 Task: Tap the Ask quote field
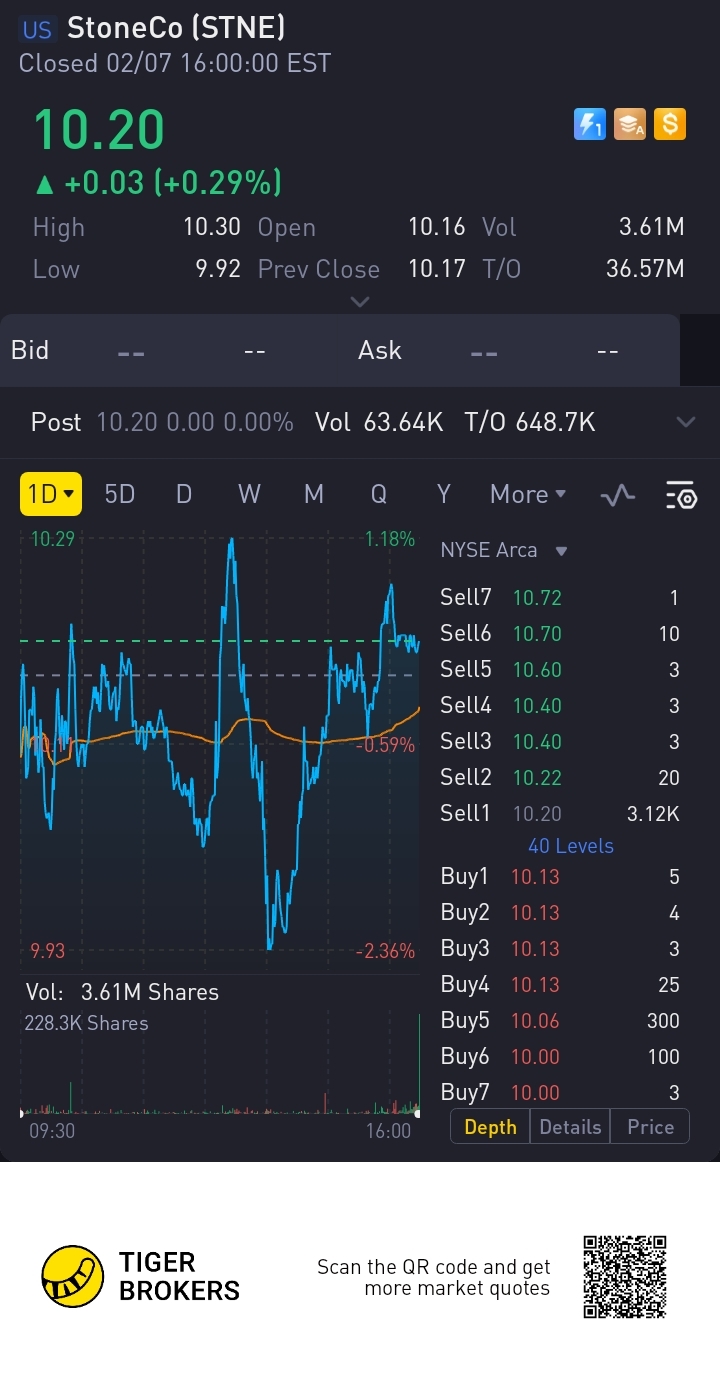pyautogui.click(x=490, y=351)
